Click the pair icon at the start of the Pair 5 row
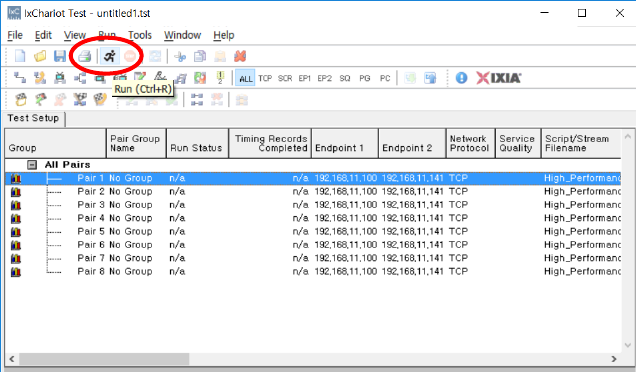Viewport: 636px width, 372px height. (16, 232)
